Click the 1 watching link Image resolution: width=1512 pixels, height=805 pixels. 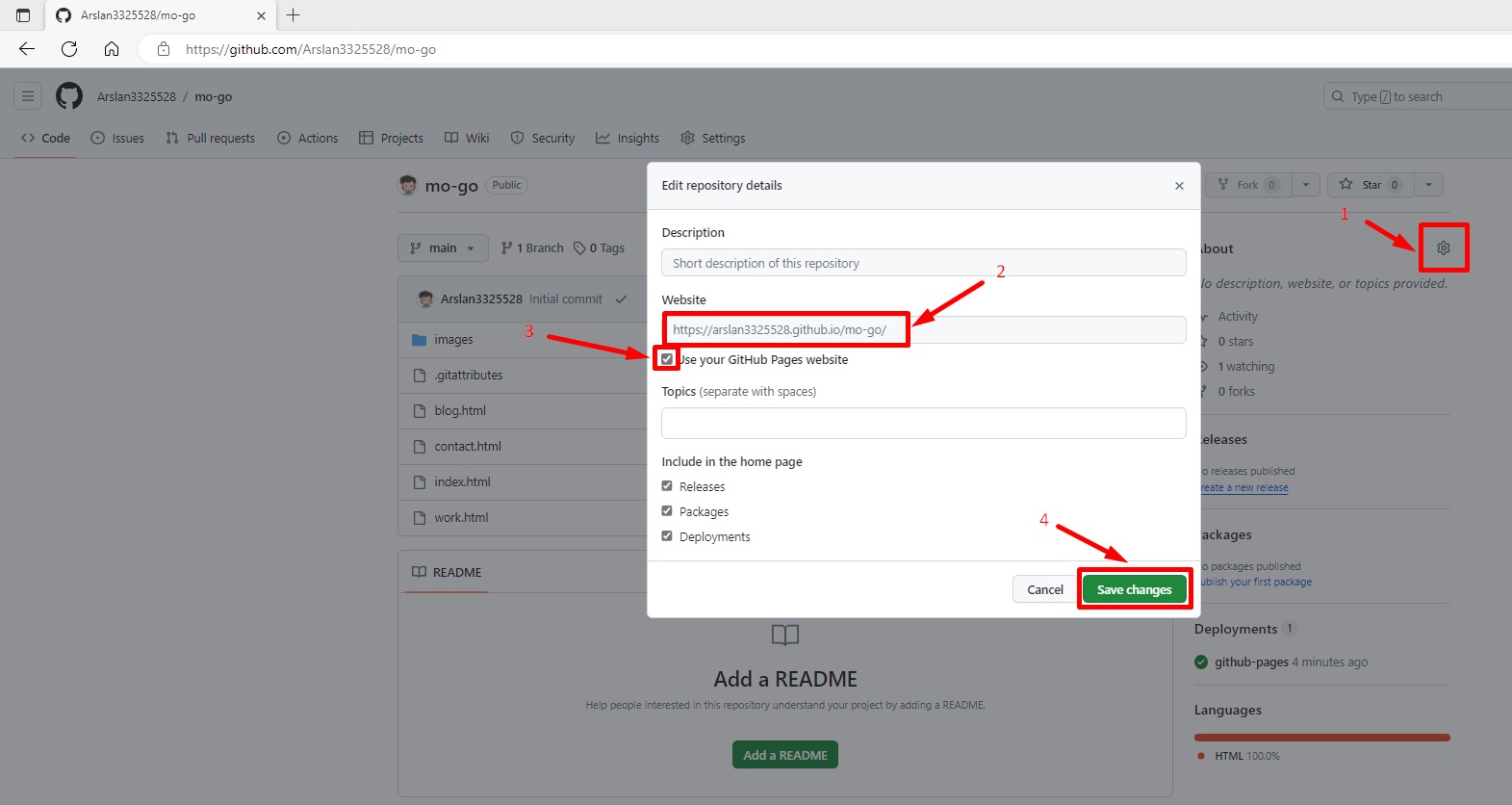tap(1245, 367)
